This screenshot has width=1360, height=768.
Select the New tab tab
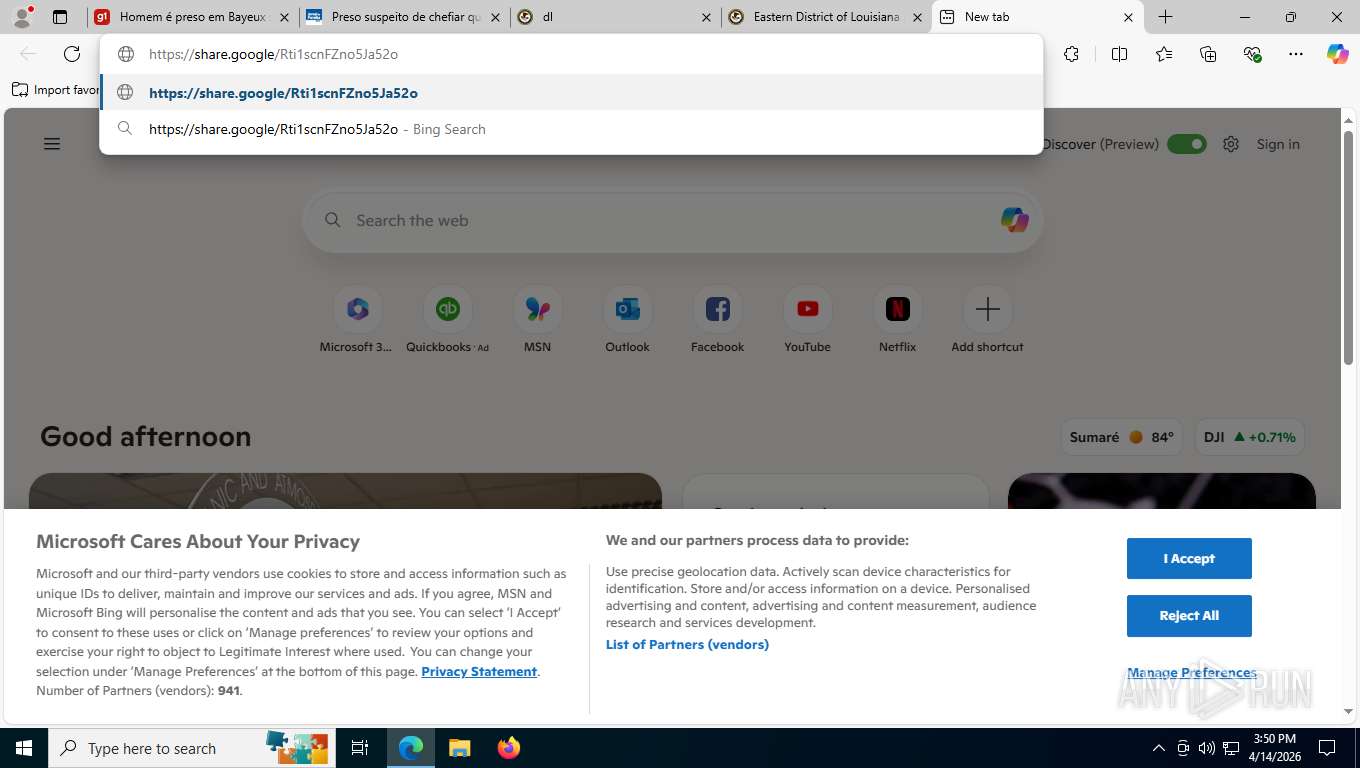pyautogui.click(x=1037, y=17)
